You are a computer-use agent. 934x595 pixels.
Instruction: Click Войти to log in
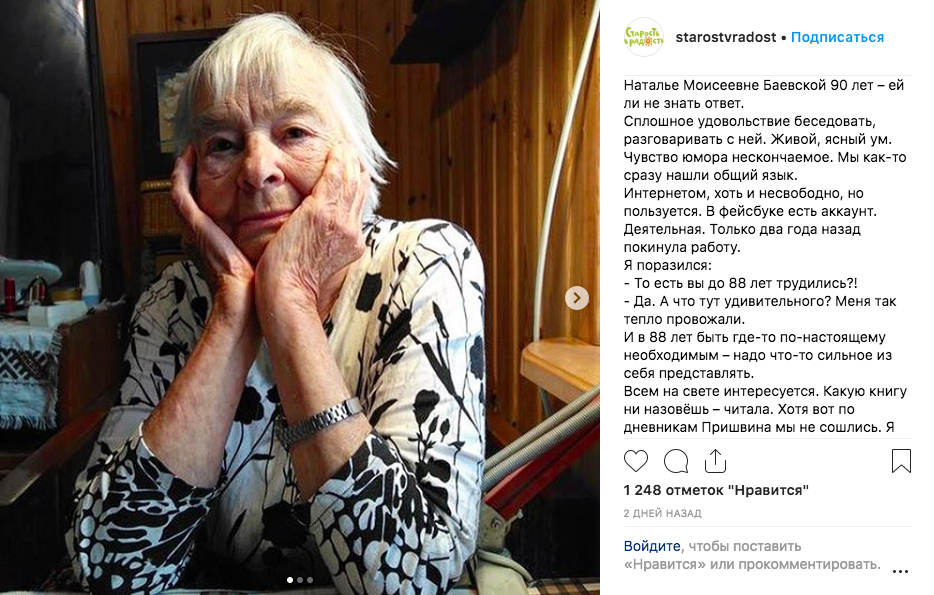pyautogui.click(x=652, y=546)
